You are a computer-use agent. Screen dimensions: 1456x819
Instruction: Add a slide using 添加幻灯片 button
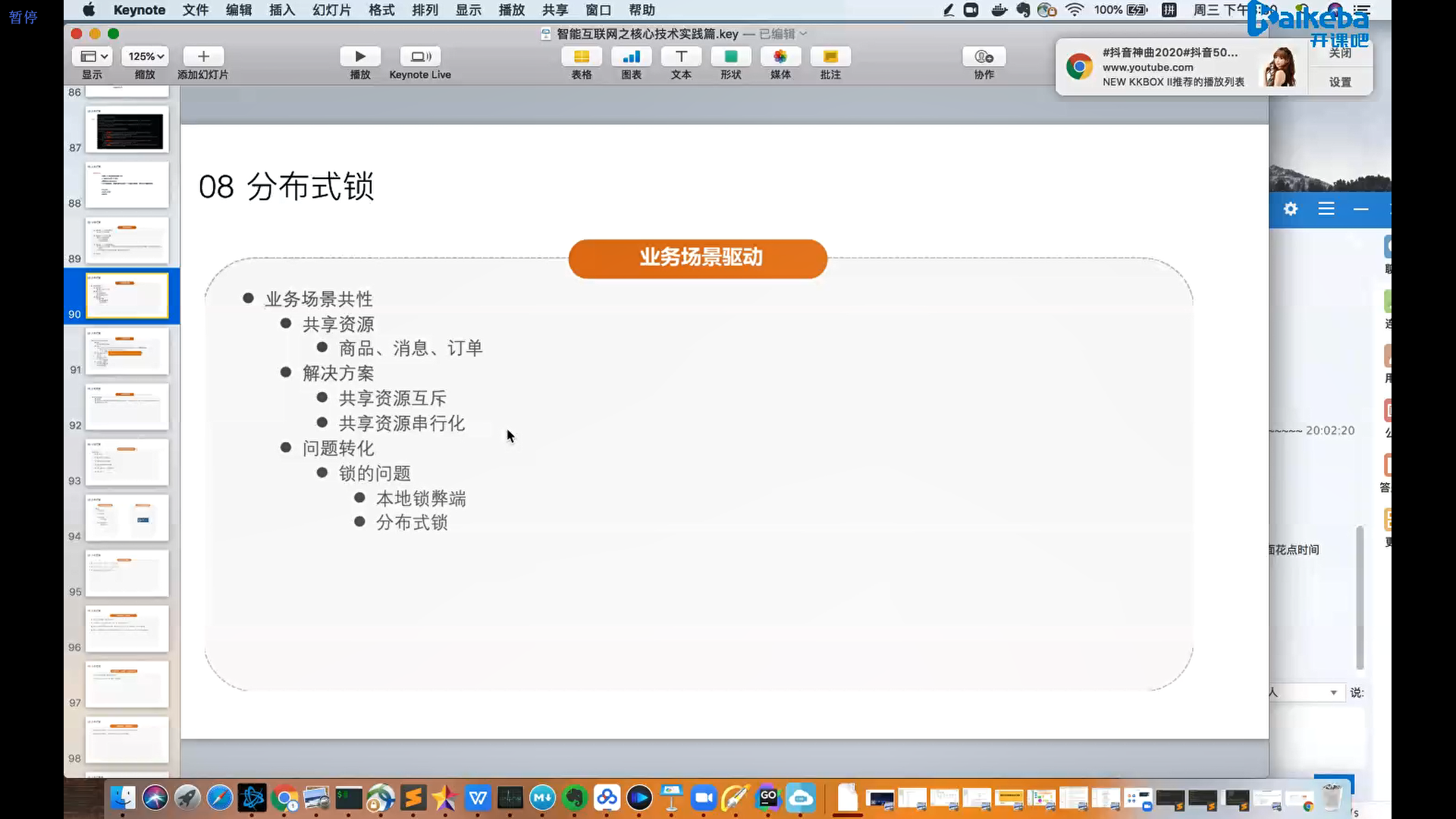click(x=202, y=57)
